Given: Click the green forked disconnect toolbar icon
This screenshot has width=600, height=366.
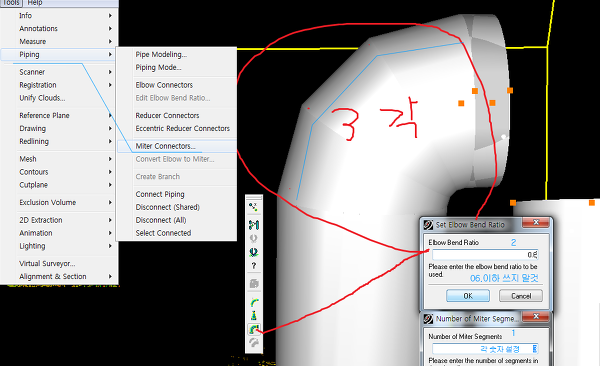Looking at the screenshot, I should [253, 252].
